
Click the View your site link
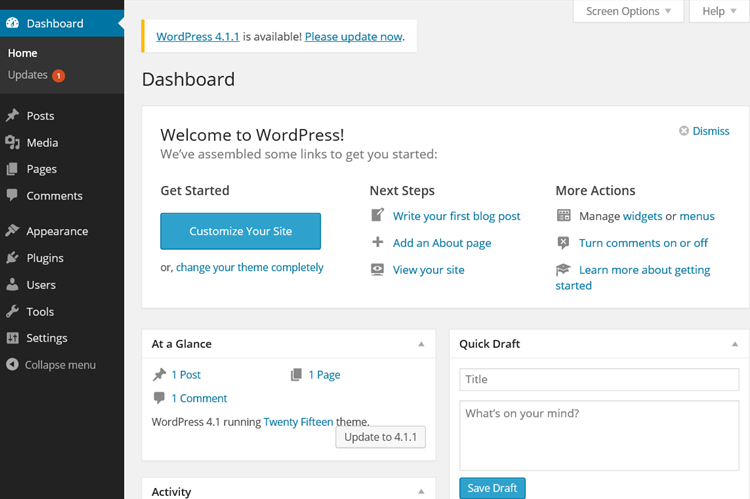pyautogui.click(x=429, y=270)
